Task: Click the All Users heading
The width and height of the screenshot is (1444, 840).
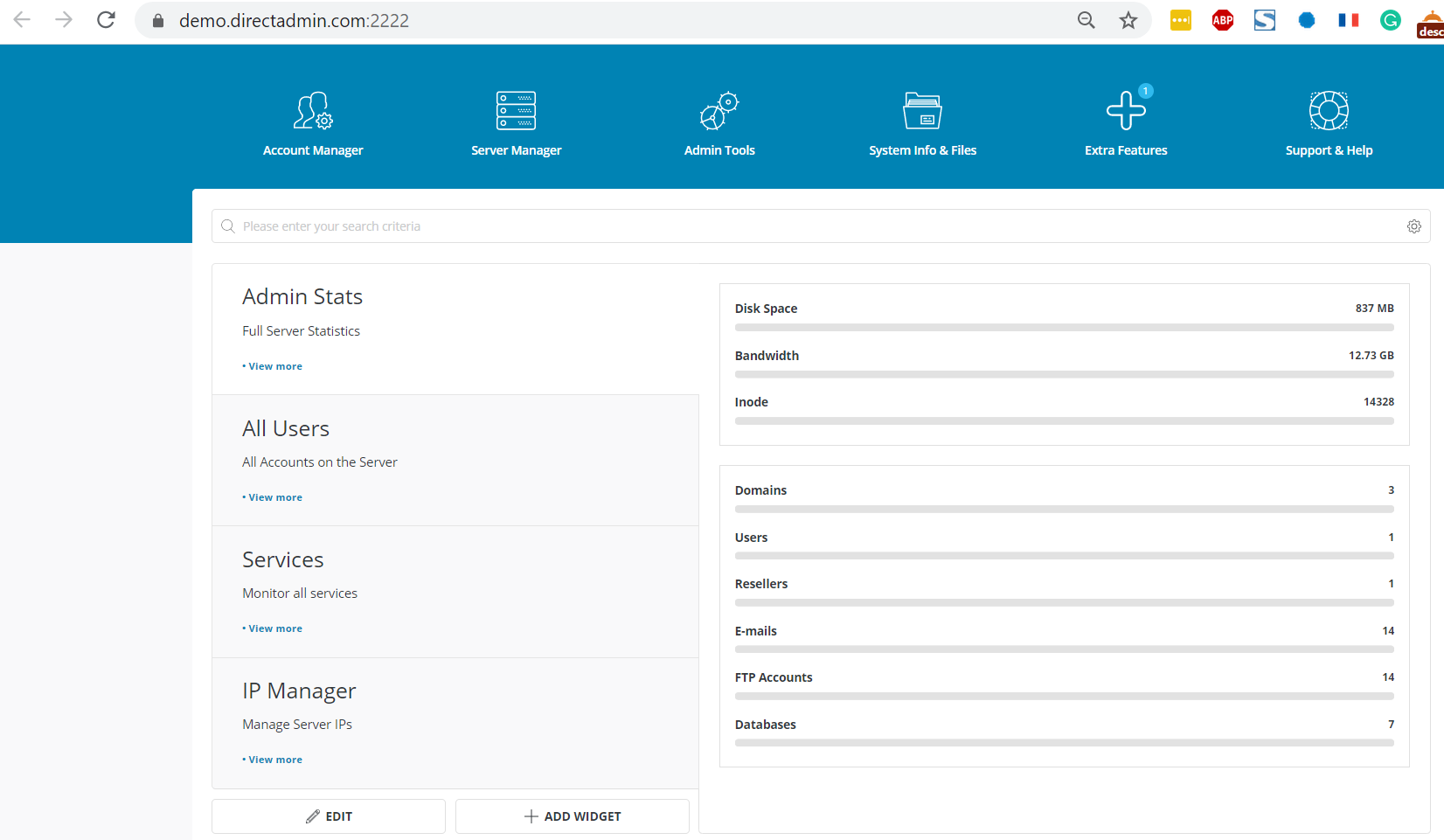Action: click(286, 428)
